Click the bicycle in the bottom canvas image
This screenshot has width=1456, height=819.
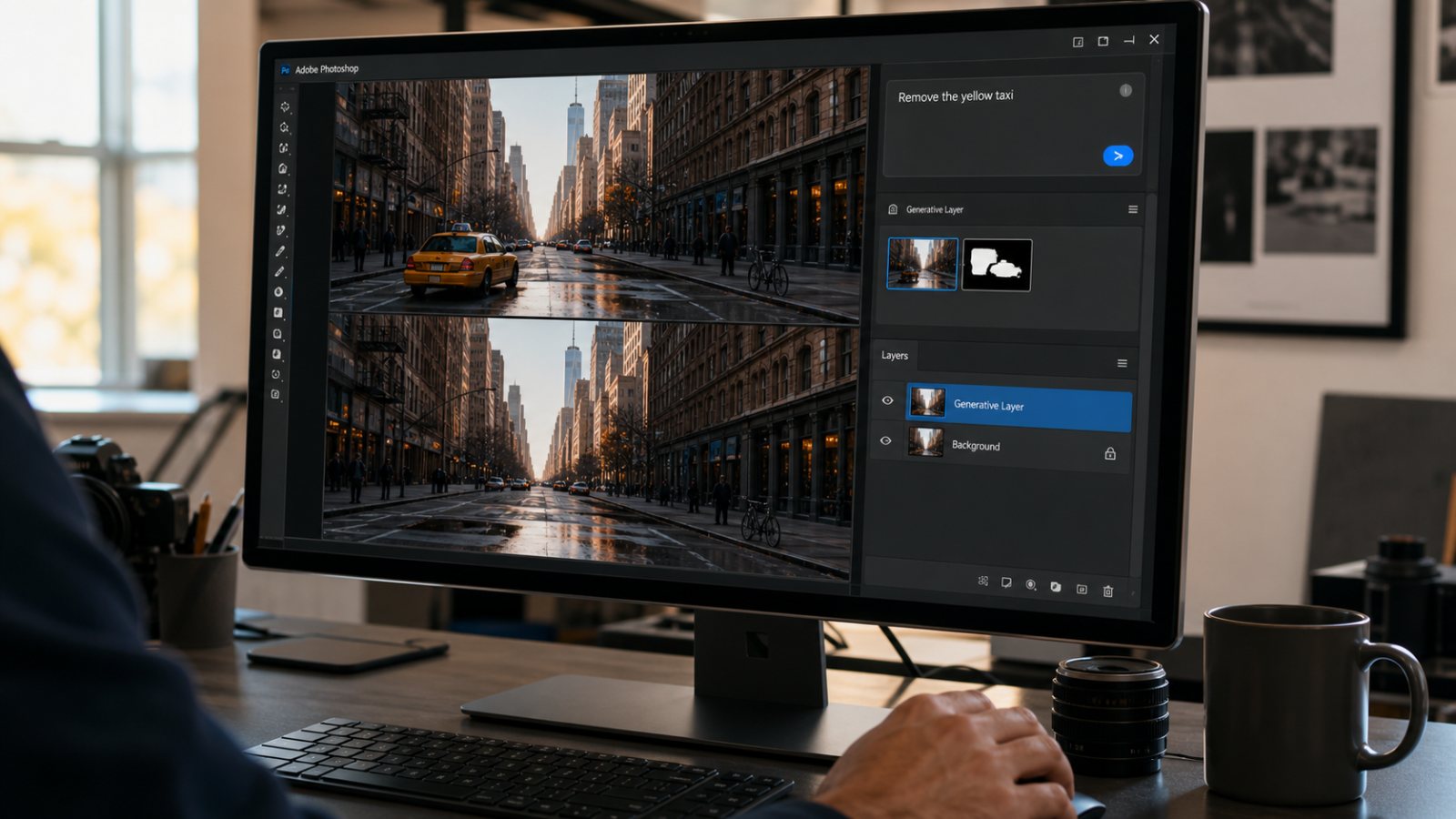[760, 521]
